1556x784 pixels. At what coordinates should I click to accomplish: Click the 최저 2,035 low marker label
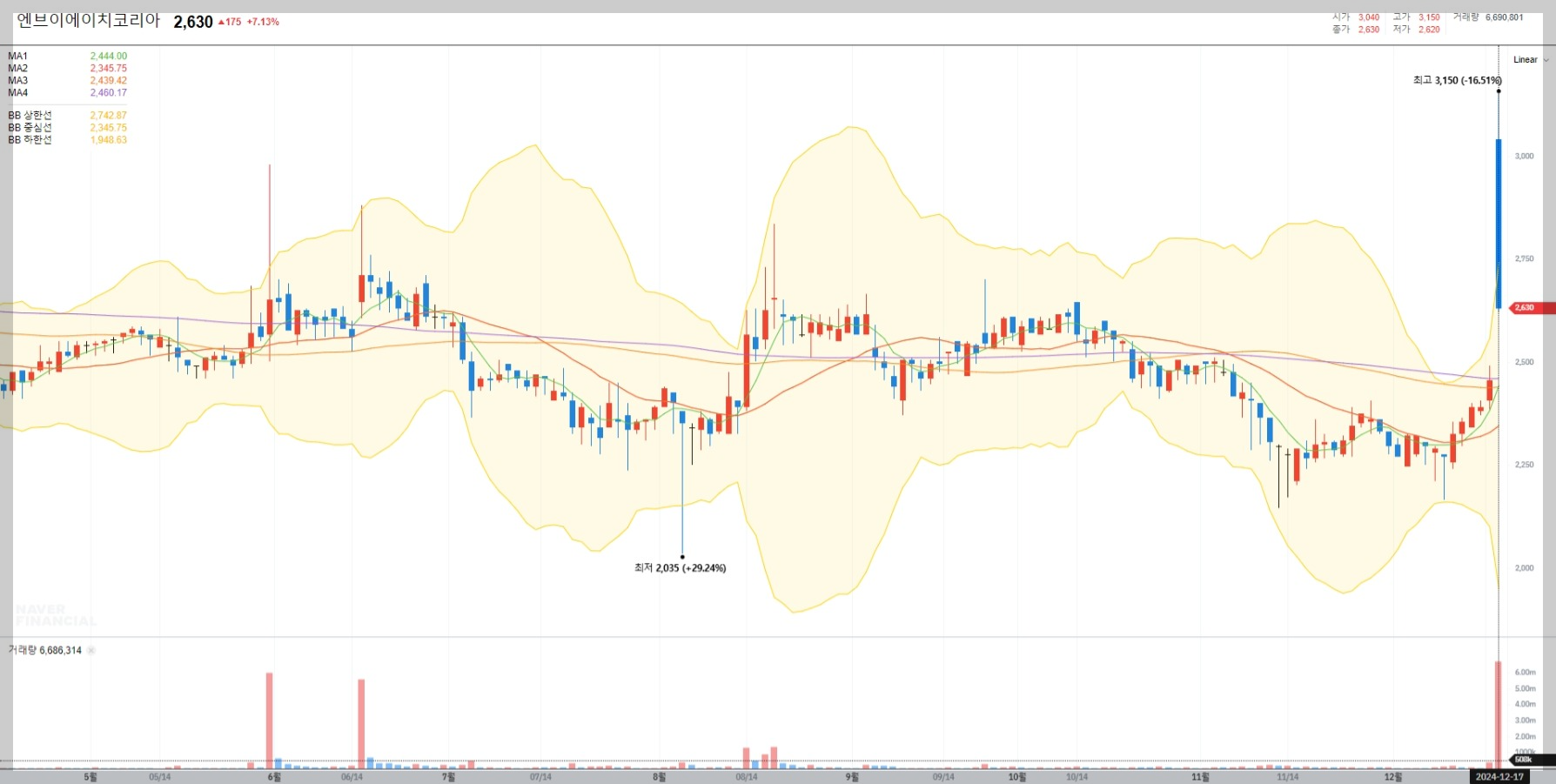[x=680, y=567]
